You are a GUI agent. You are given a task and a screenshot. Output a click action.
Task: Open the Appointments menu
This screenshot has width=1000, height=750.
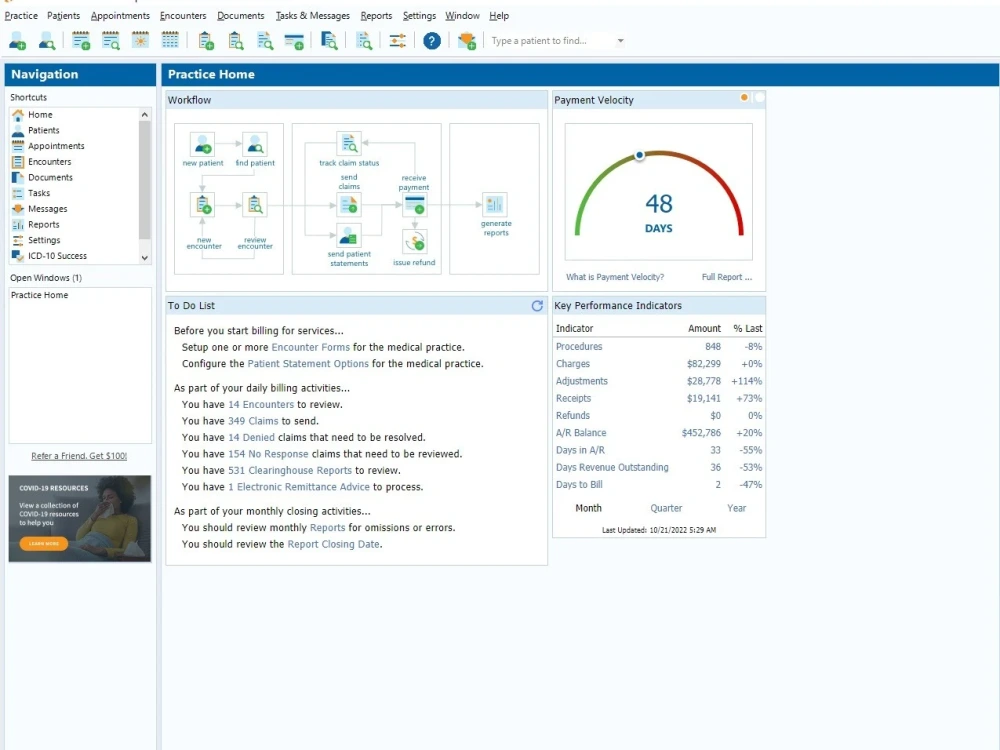tap(120, 15)
